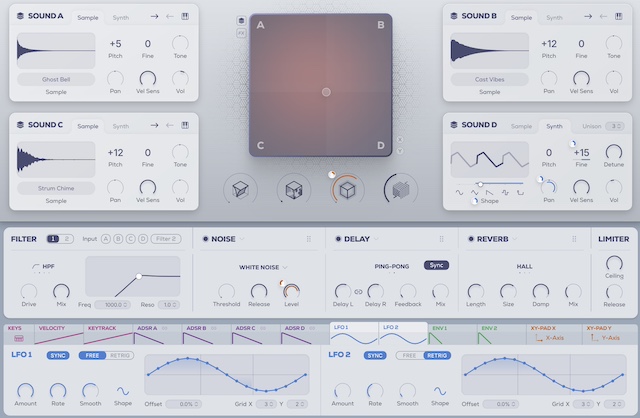
Task: Click the keyboard icon in Sound A header
Action: [185, 16]
